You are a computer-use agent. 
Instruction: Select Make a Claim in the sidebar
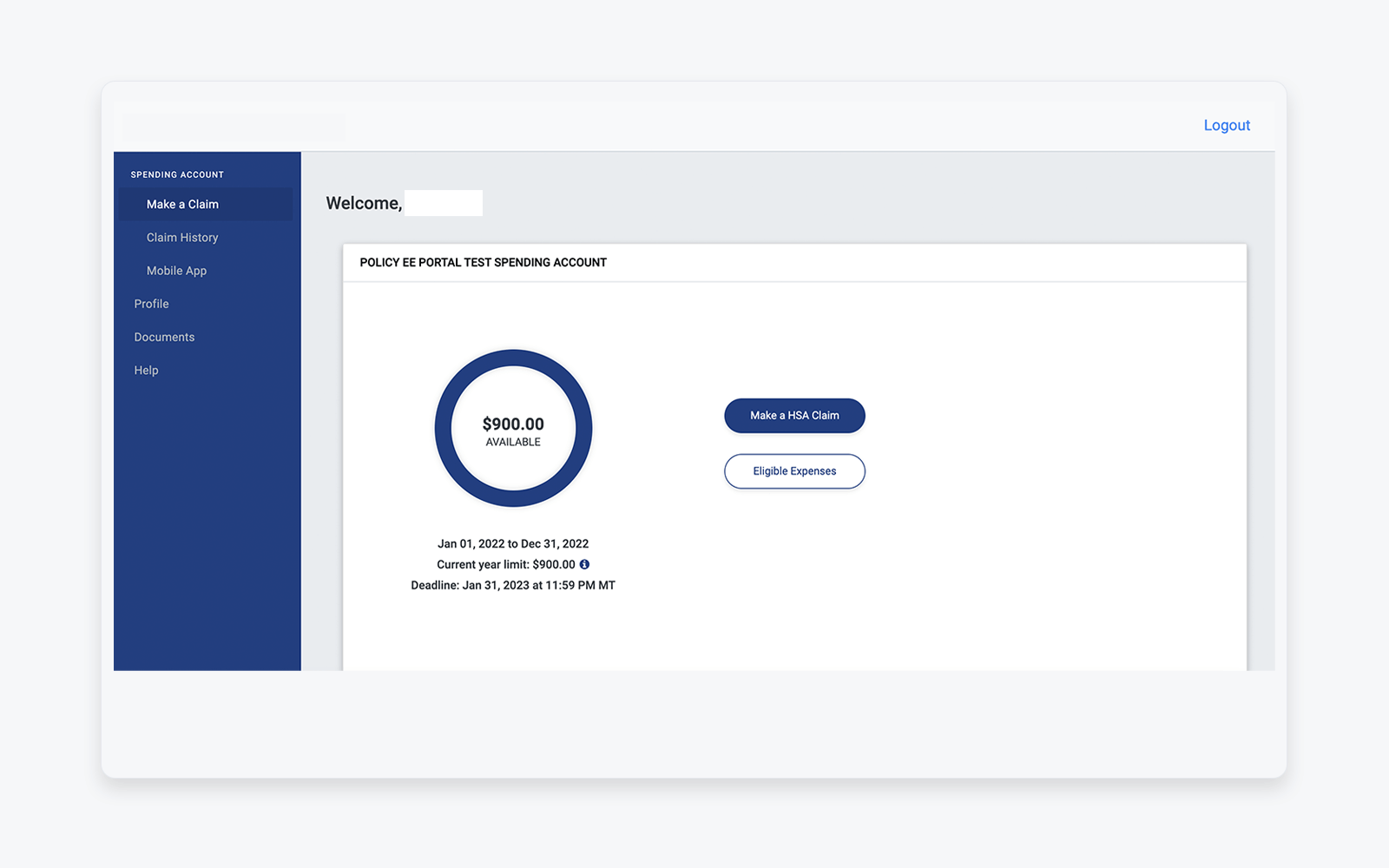182,204
